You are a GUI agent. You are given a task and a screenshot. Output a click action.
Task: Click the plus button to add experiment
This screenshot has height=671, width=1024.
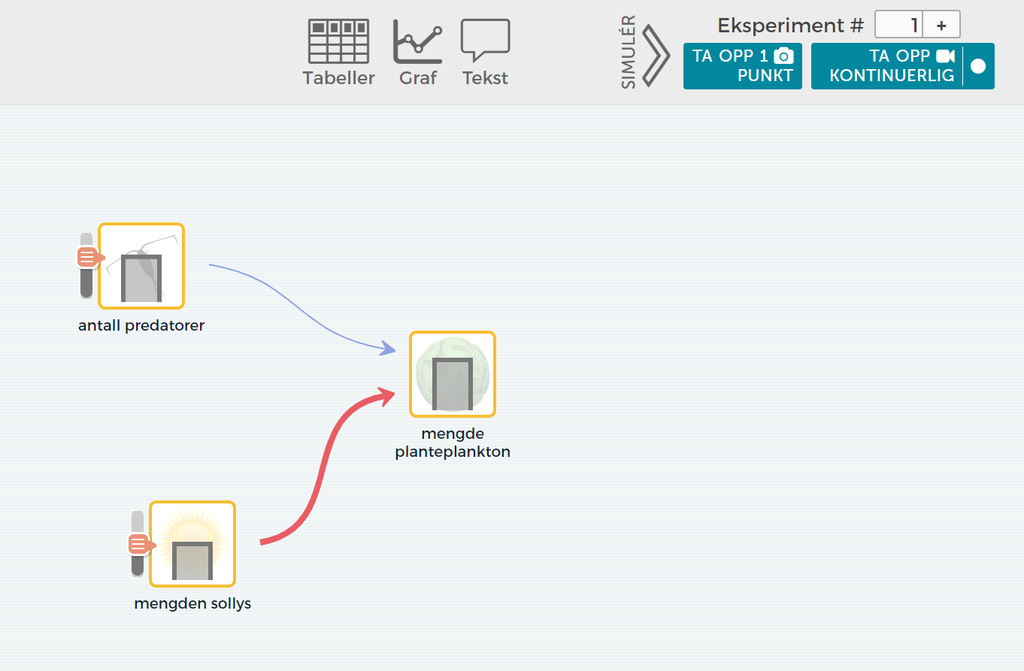941,25
